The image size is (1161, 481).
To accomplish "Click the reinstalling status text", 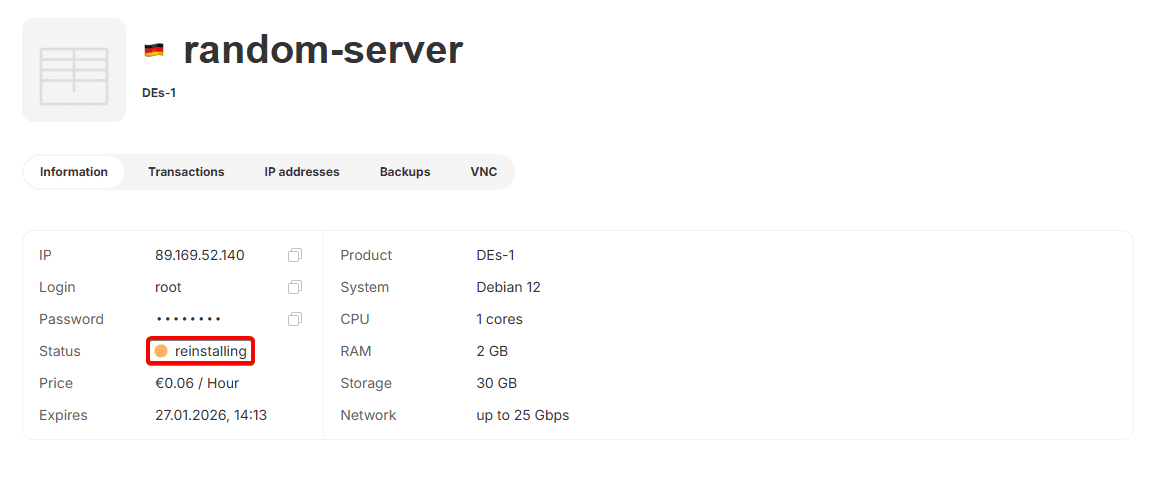I will pos(210,351).
